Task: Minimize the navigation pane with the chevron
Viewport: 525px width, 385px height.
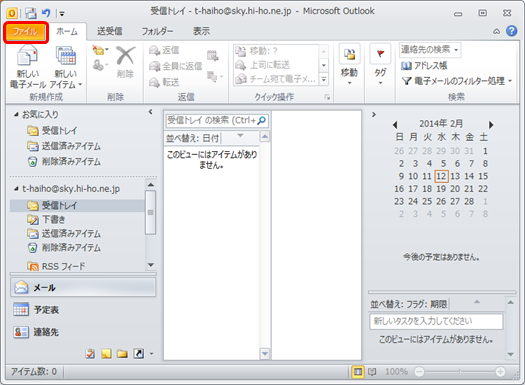Action: (150, 112)
